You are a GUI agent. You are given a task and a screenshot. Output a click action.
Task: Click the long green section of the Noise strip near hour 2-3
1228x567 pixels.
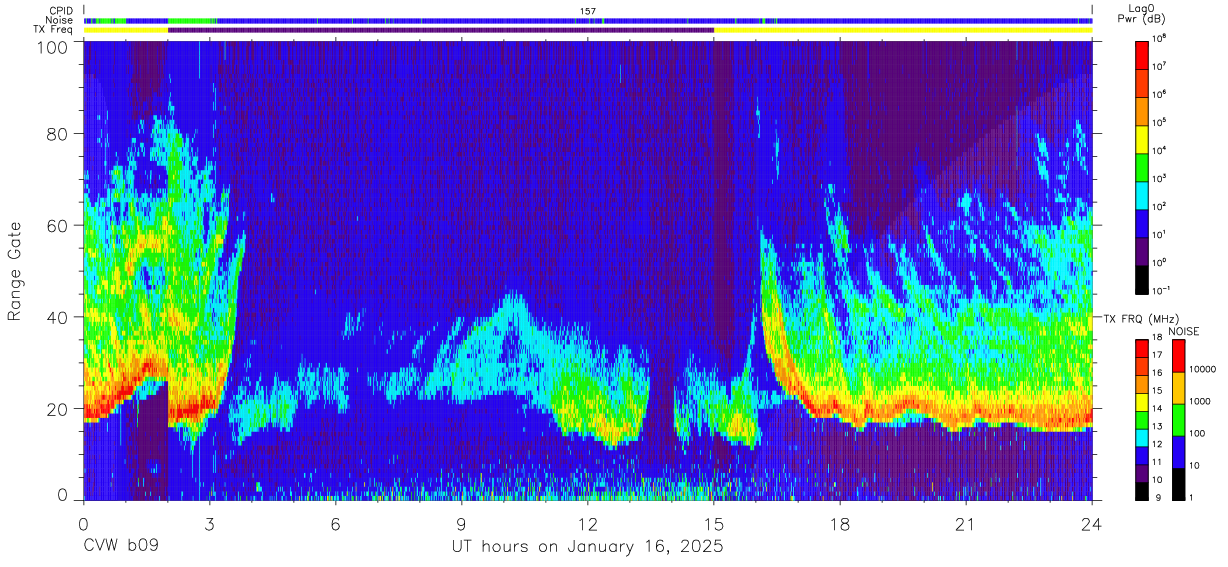tap(193, 20)
